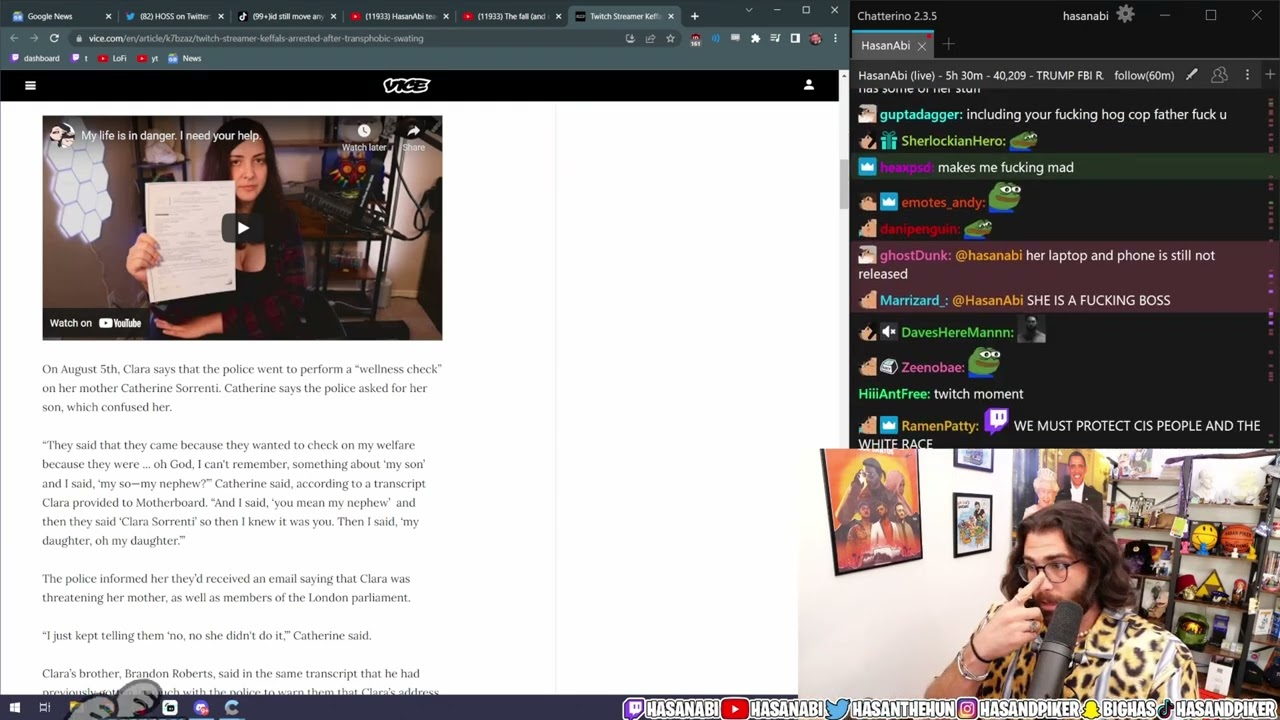Image resolution: width=1280 pixels, height=720 pixels.
Task: Open Chatterino moderation sword icon
Action: [1192, 75]
